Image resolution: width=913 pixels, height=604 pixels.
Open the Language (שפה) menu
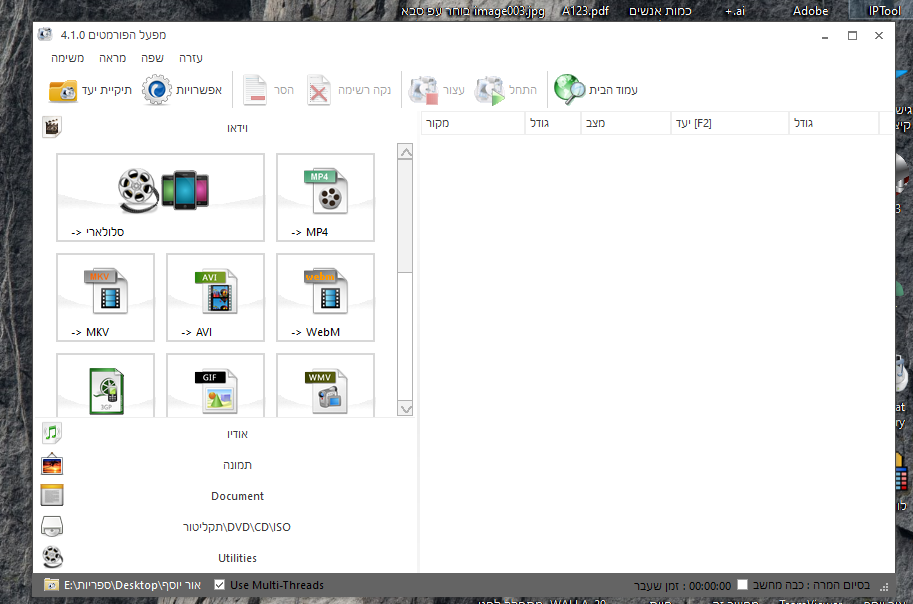tap(152, 58)
